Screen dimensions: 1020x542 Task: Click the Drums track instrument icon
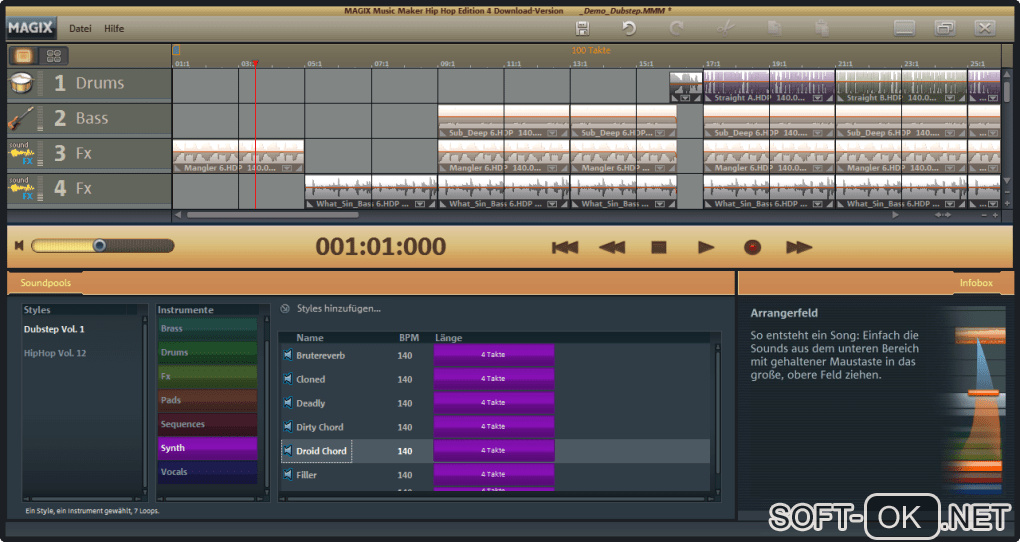tap(22, 84)
